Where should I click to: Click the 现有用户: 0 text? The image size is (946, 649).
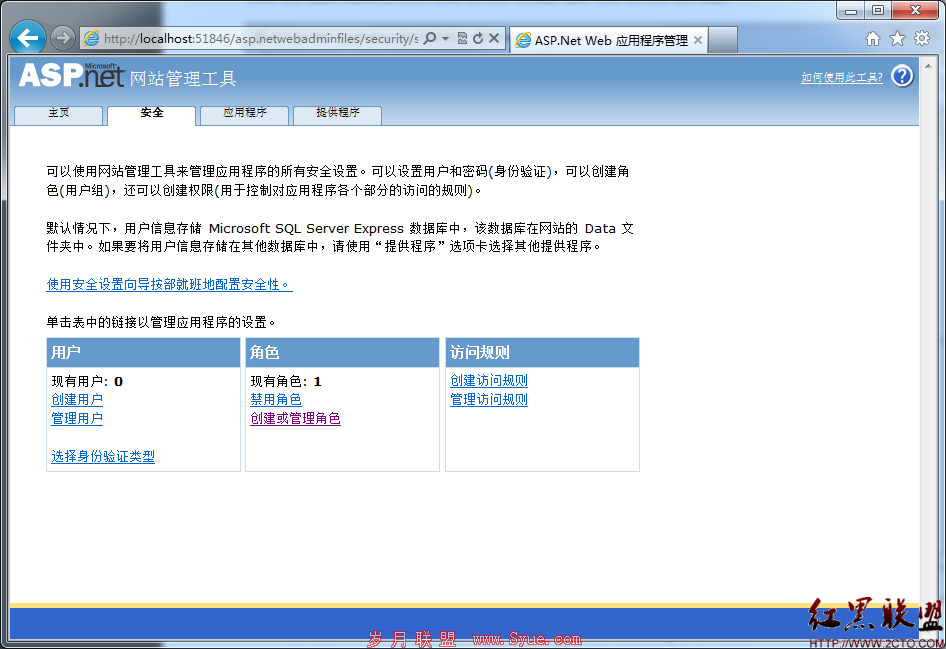click(x=87, y=381)
